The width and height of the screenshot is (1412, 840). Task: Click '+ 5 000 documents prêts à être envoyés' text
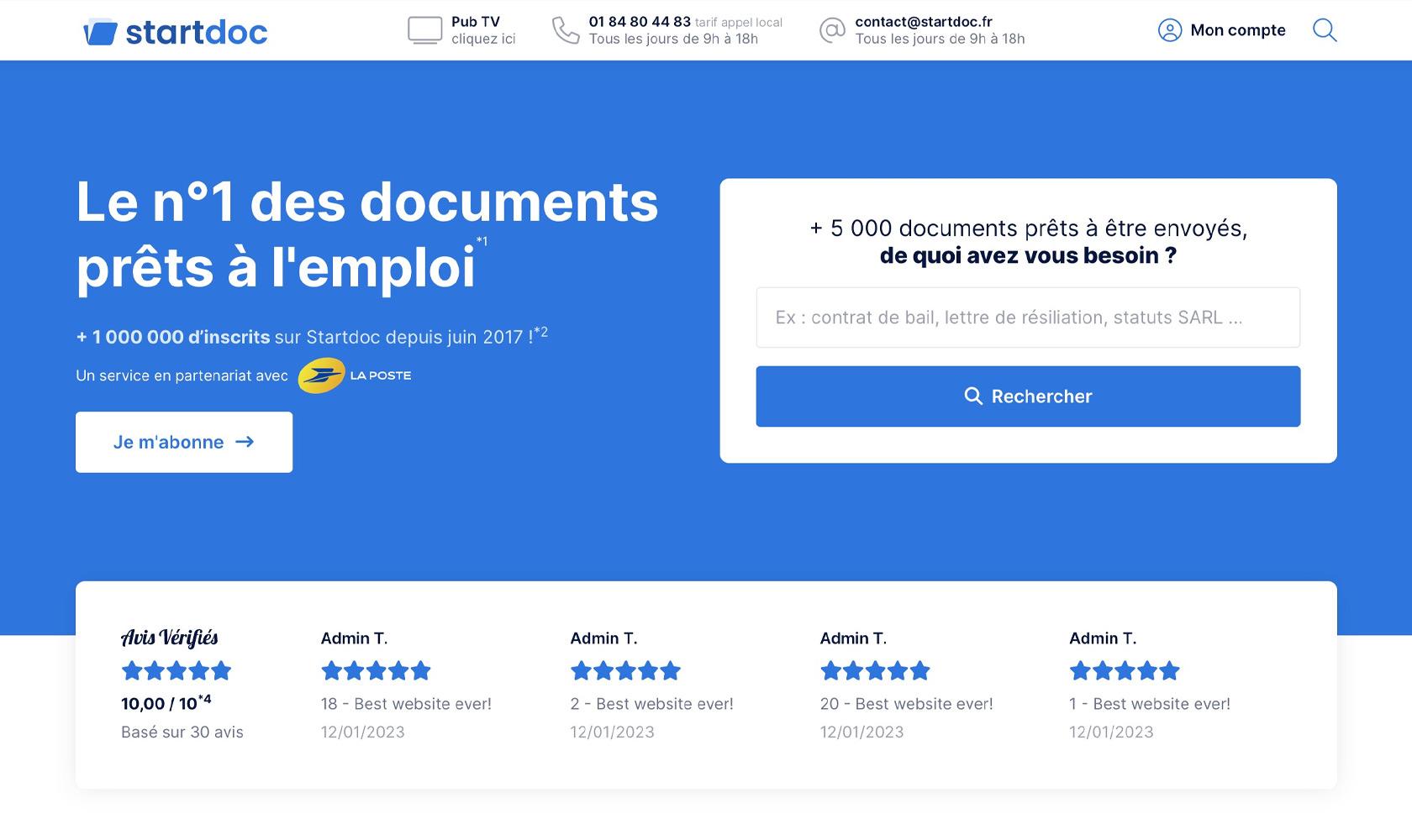click(x=1027, y=228)
